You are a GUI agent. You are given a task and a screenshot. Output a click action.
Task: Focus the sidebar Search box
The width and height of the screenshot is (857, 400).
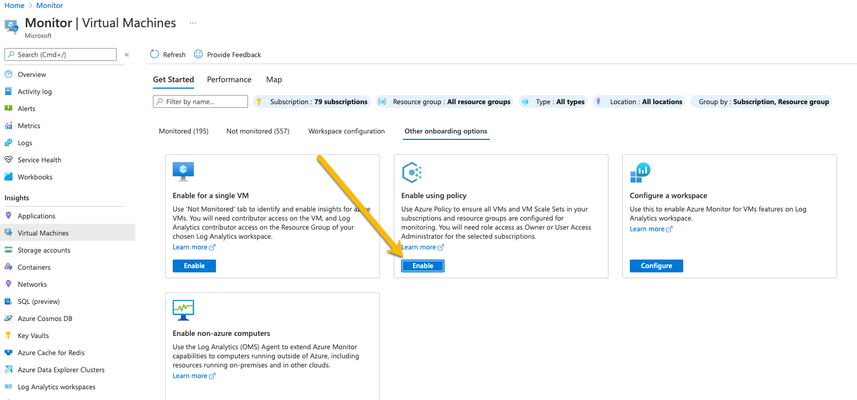point(61,54)
